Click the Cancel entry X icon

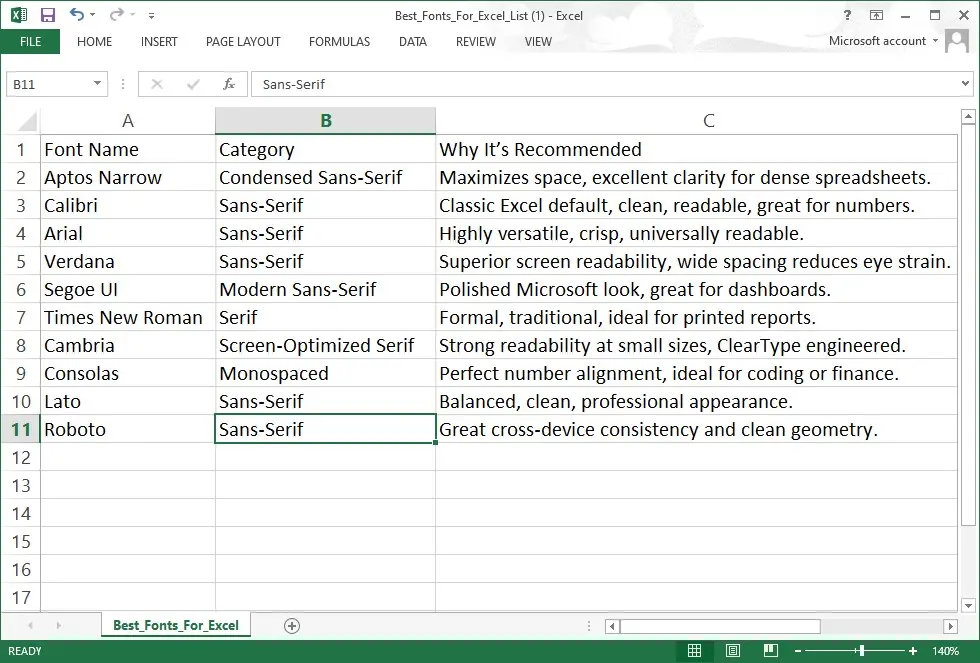click(x=157, y=84)
